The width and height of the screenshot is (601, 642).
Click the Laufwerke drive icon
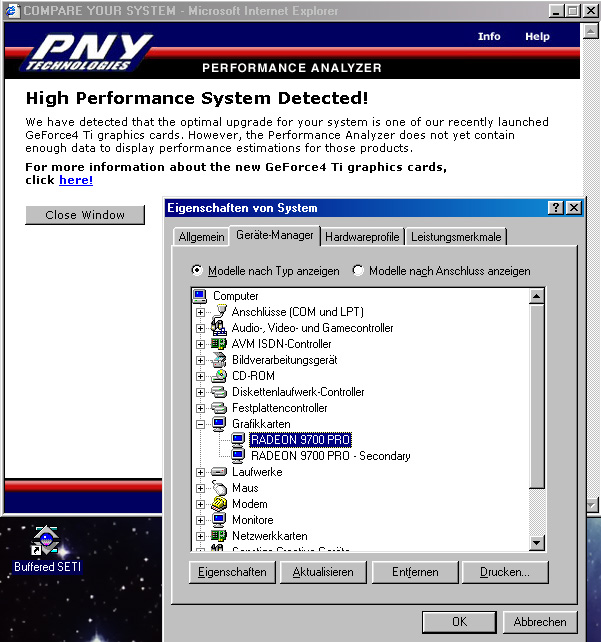(x=219, y=472)
